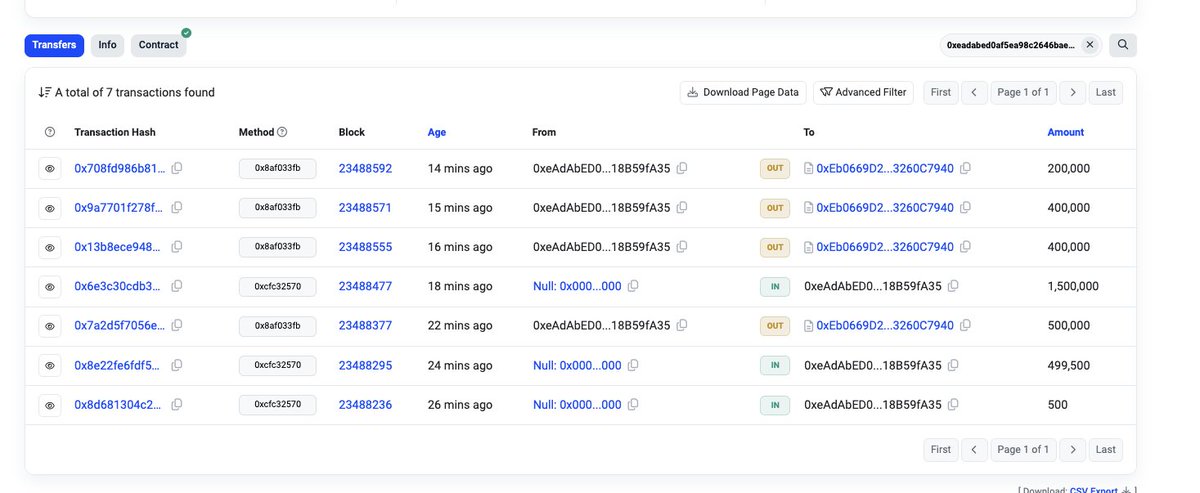Click the bottom Last page button
This screenshot has width=1200, height=493.
[1105, 450]
